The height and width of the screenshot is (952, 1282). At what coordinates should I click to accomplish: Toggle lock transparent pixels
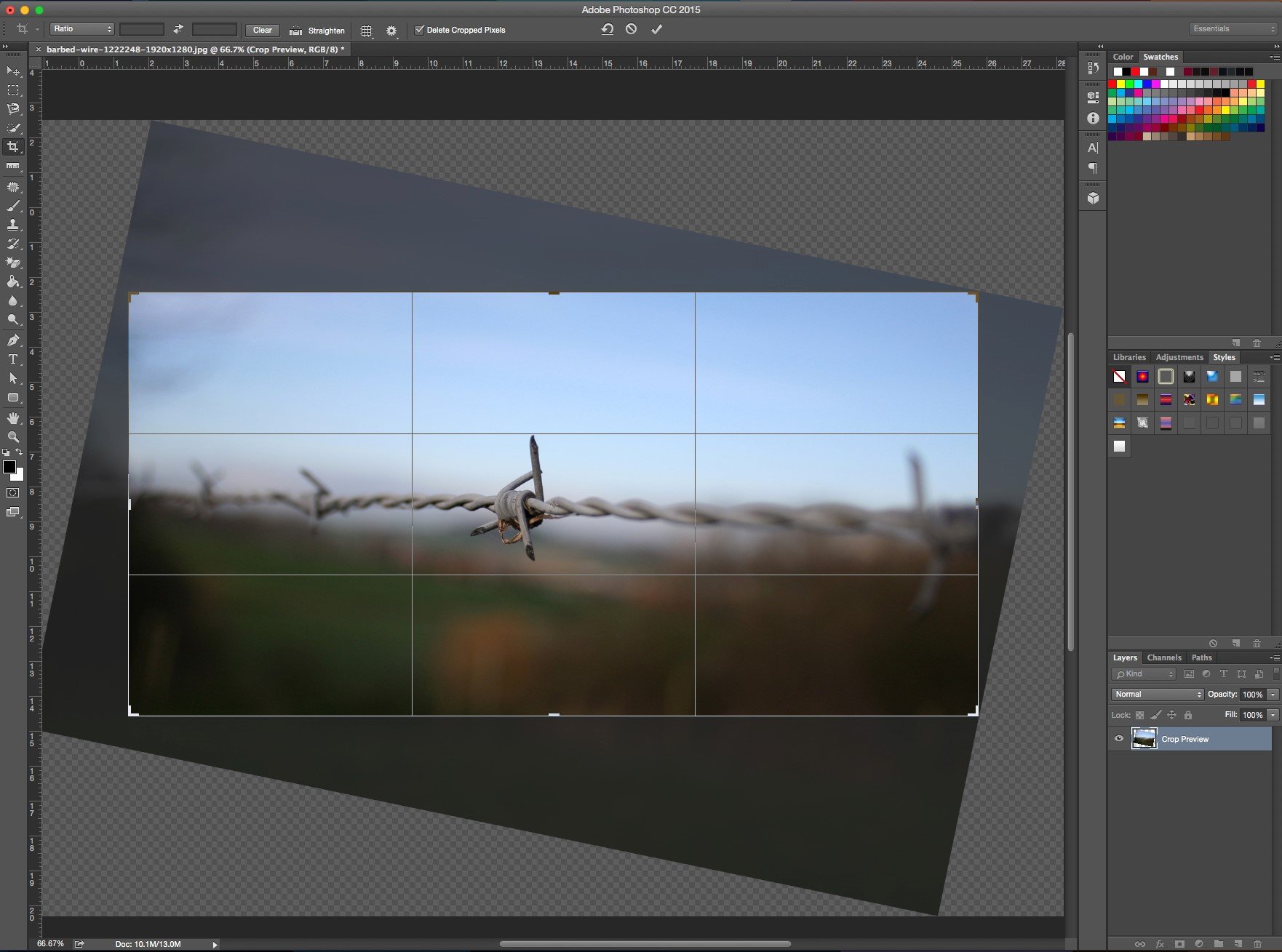pos(1140,716)
